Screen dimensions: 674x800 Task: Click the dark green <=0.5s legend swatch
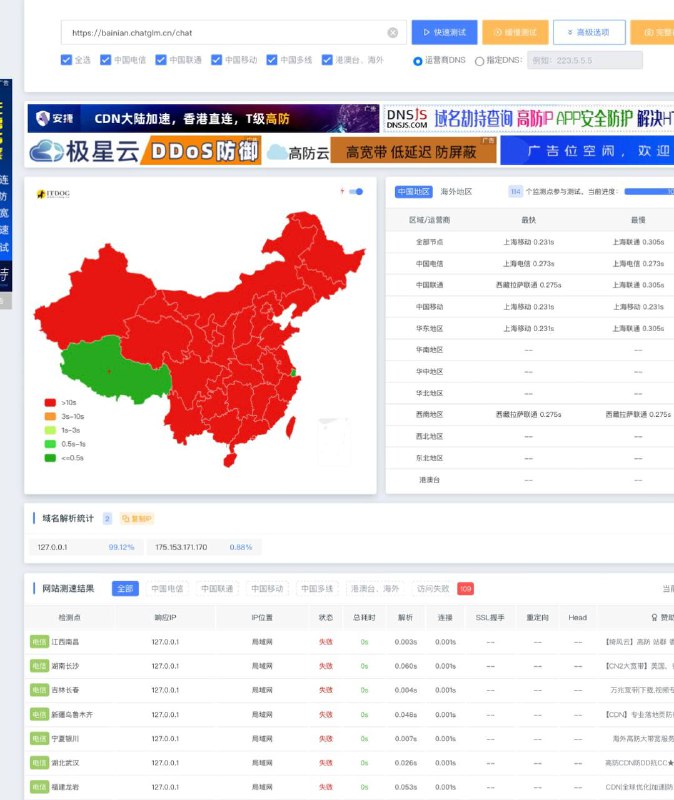coord(50,458)
